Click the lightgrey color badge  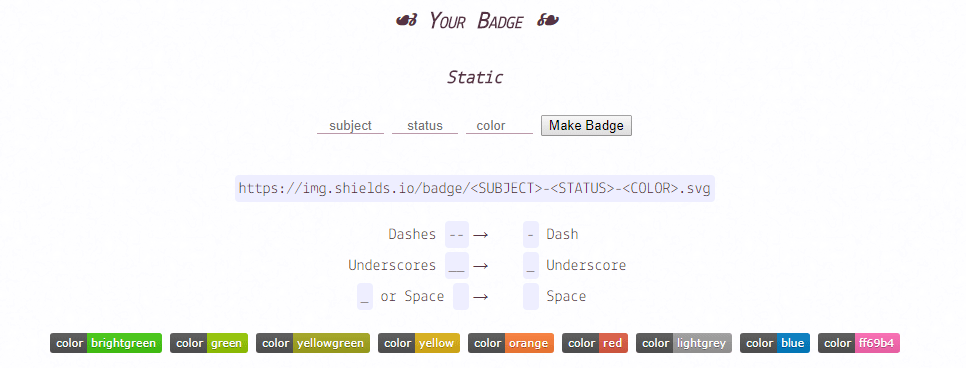click(684, 343)
